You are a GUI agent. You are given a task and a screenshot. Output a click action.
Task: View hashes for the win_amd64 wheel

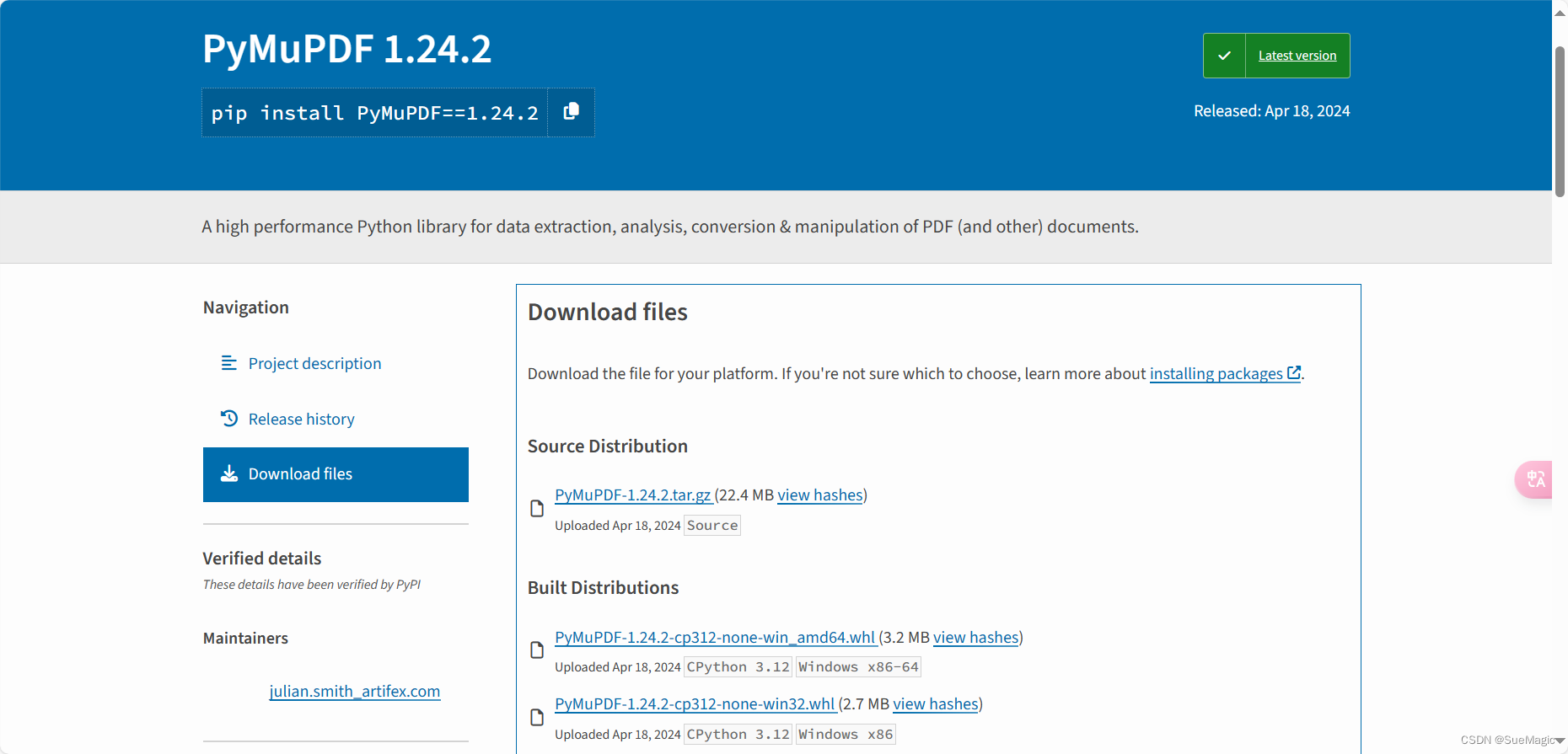(976, 637)
